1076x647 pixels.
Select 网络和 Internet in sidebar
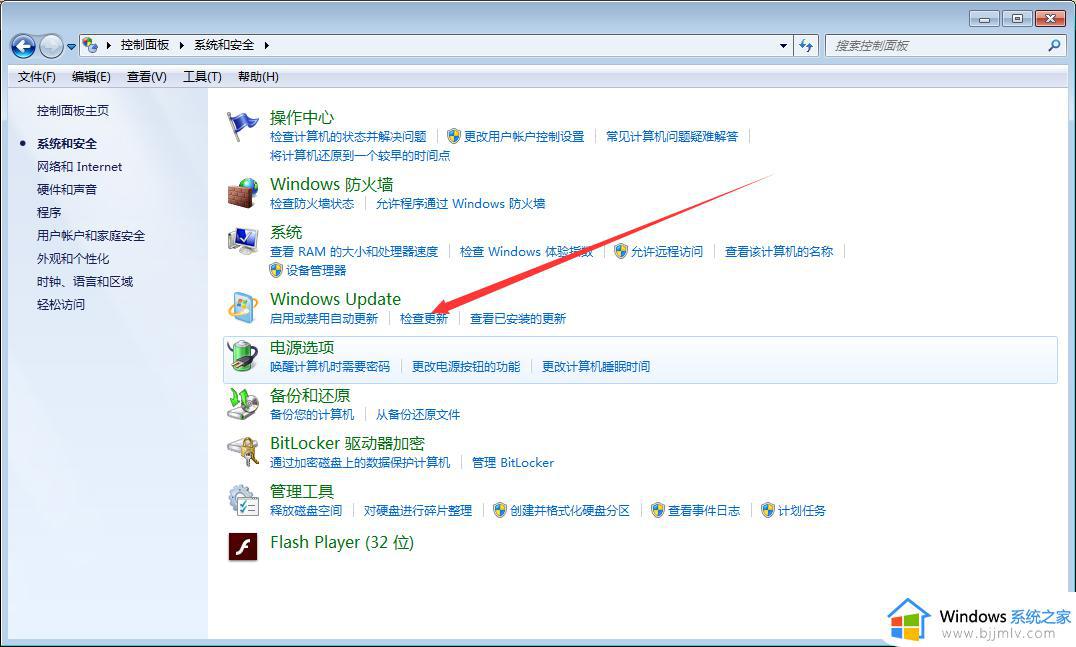(80, 167)
